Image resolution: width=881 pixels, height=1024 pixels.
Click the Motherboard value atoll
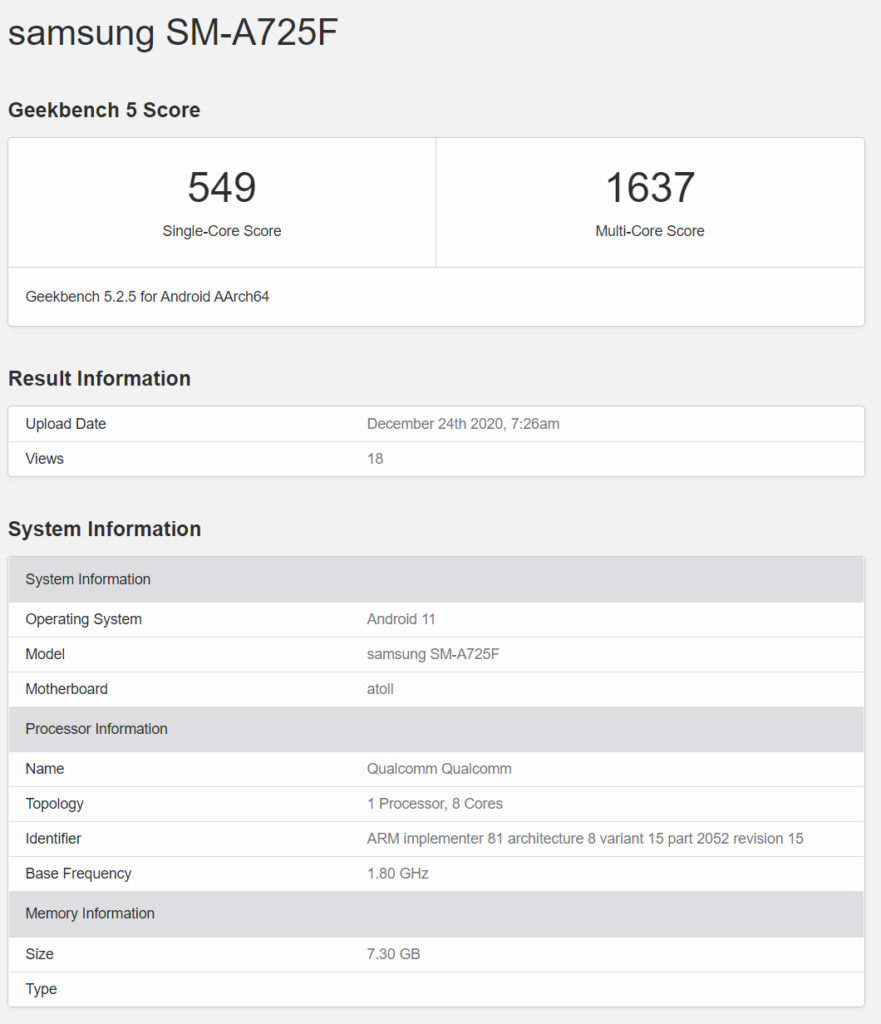point(382,689)
